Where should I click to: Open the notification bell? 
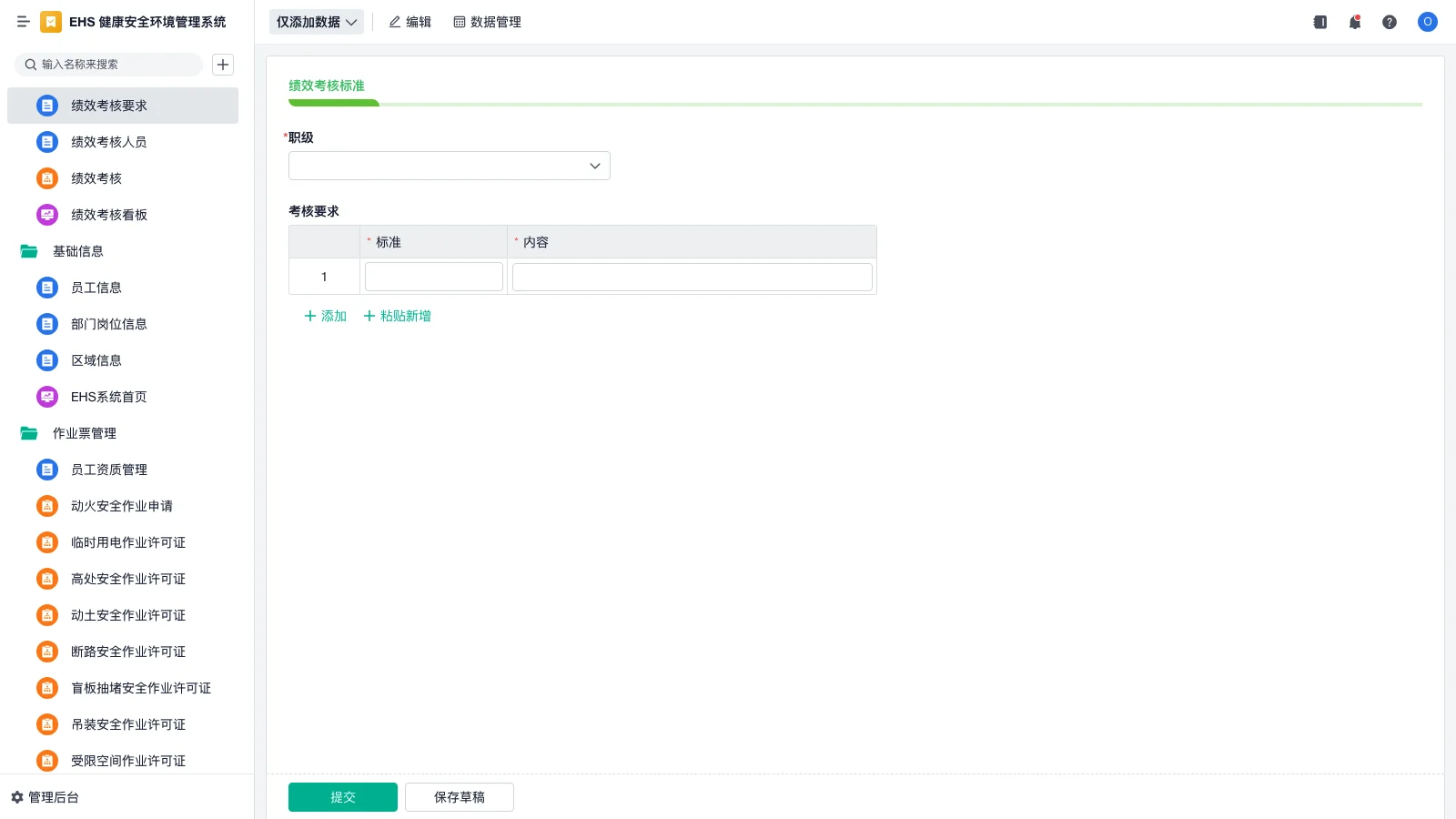[1355, 22]
